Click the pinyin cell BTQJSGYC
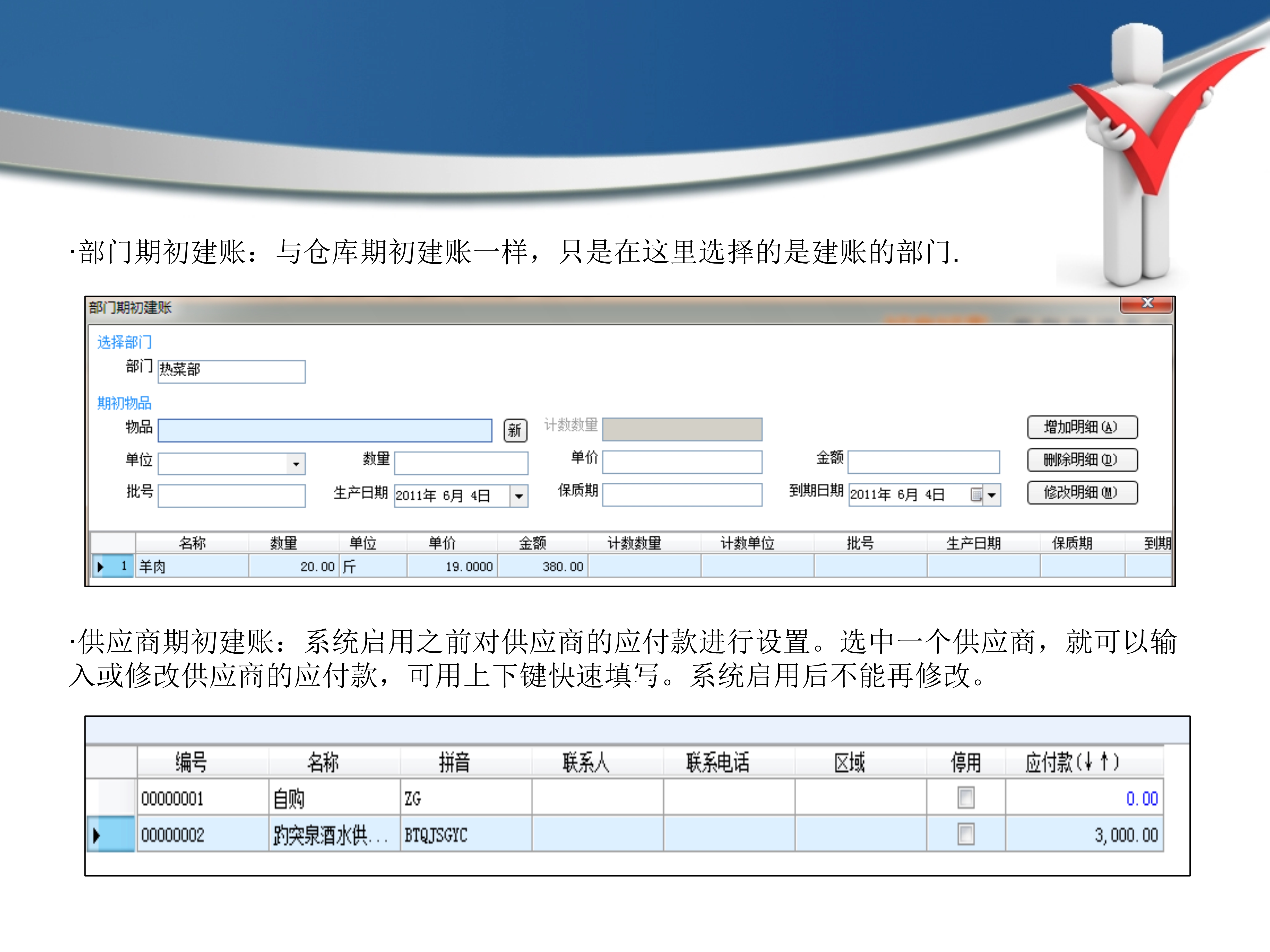This screenshot has width=1270, height=952. tap(466, 834)
